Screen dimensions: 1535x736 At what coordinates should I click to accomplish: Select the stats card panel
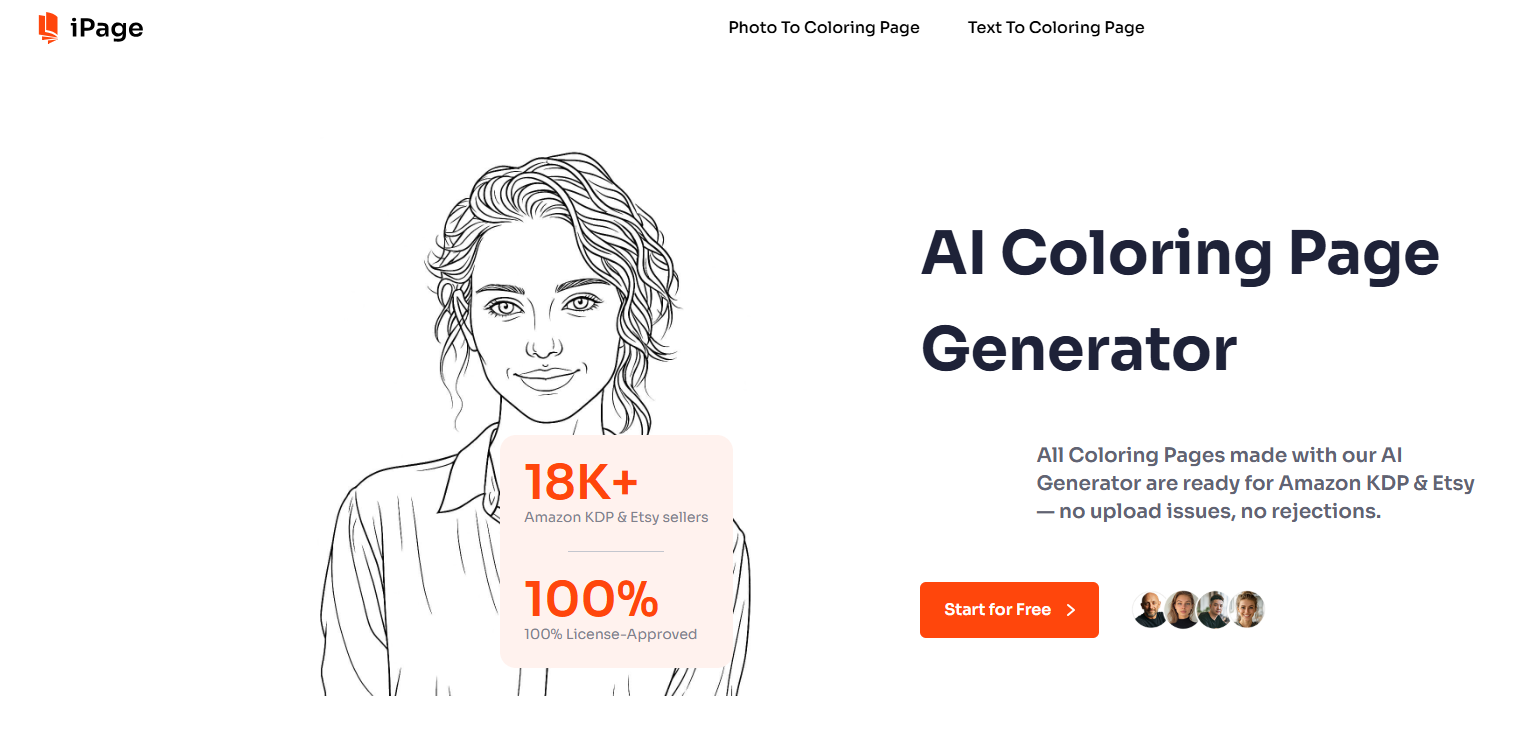[615, 550]
